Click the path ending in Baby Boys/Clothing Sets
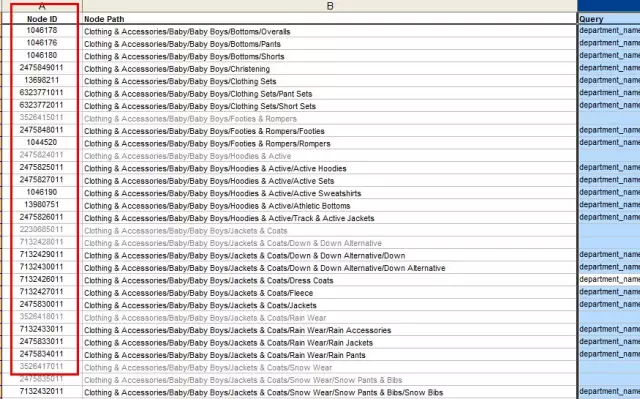This screenshot has width=640, height=399. 180,82
